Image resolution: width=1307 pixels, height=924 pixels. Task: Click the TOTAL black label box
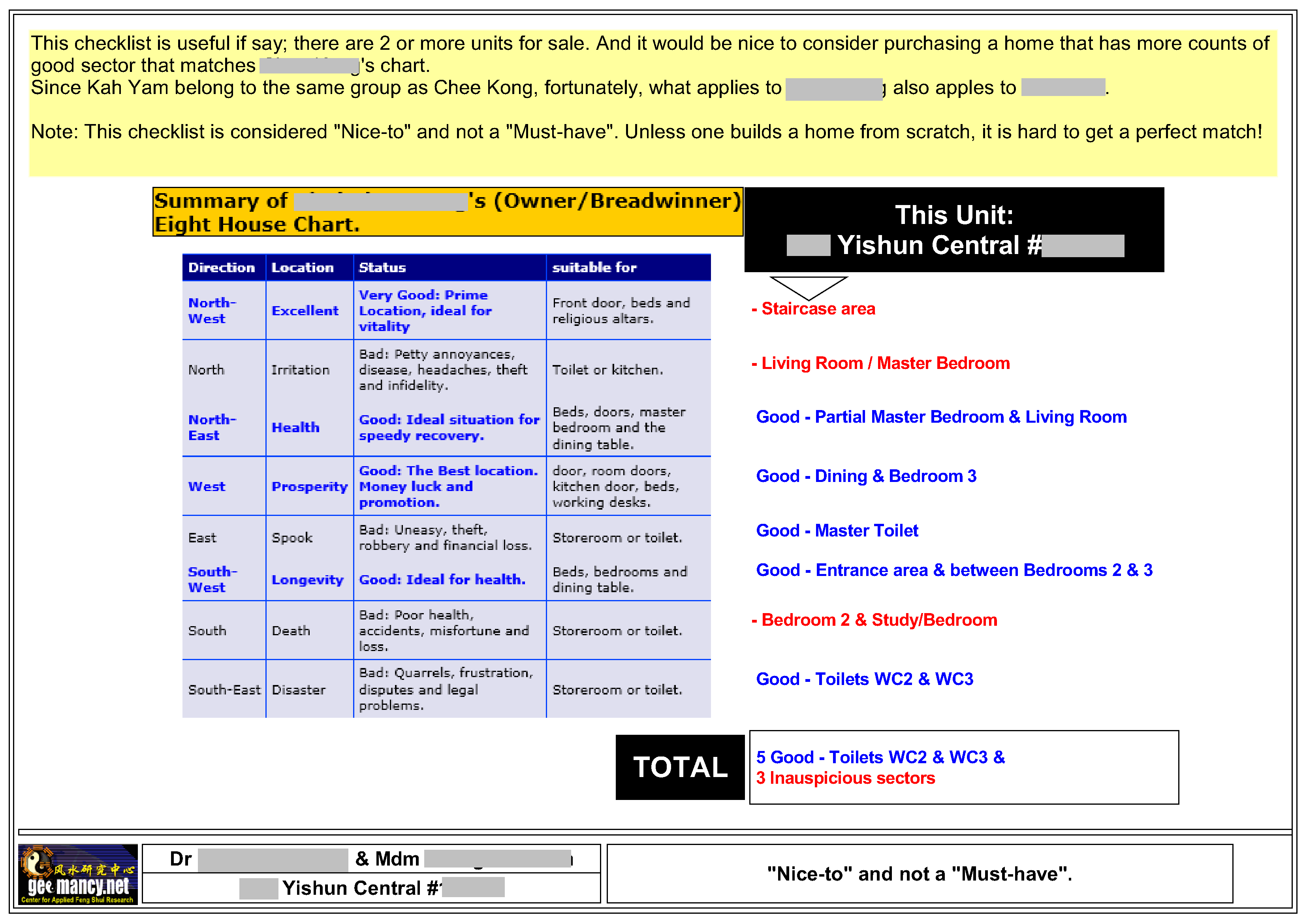(680, 767)
